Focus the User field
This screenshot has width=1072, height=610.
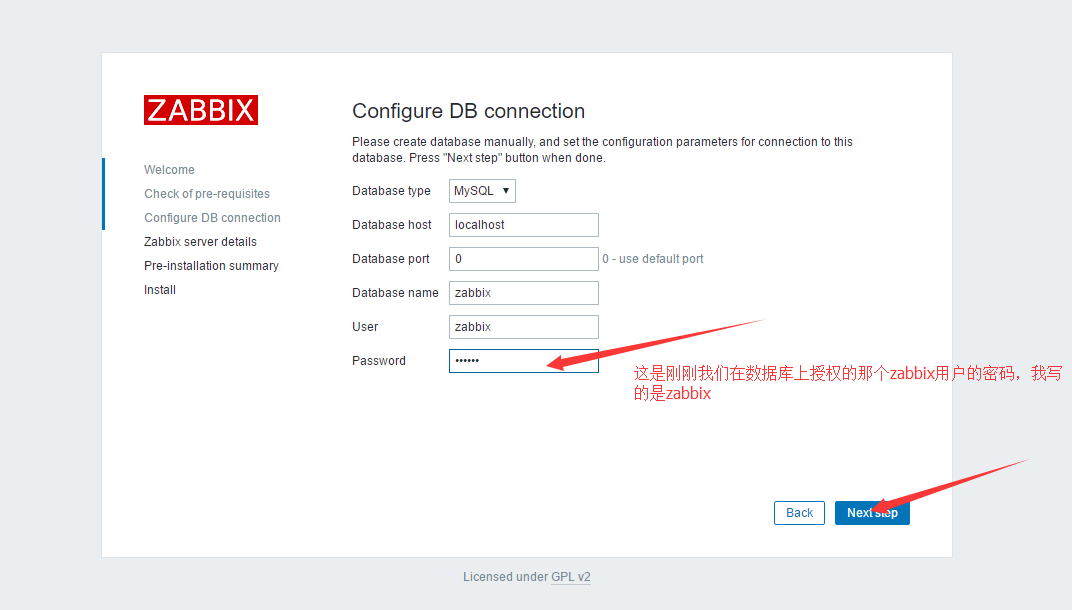click(524, 327)
